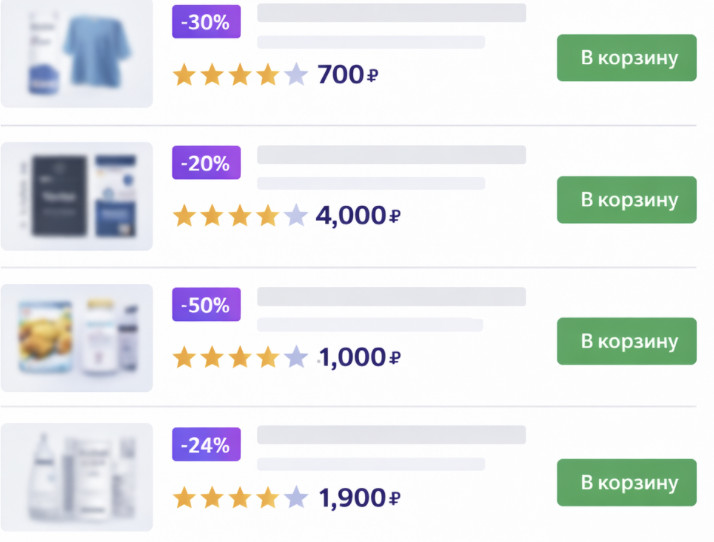Screen dimensions: 714x542
Task: Add the 4,000₽ item to cart
Action: tap(626, 200)
